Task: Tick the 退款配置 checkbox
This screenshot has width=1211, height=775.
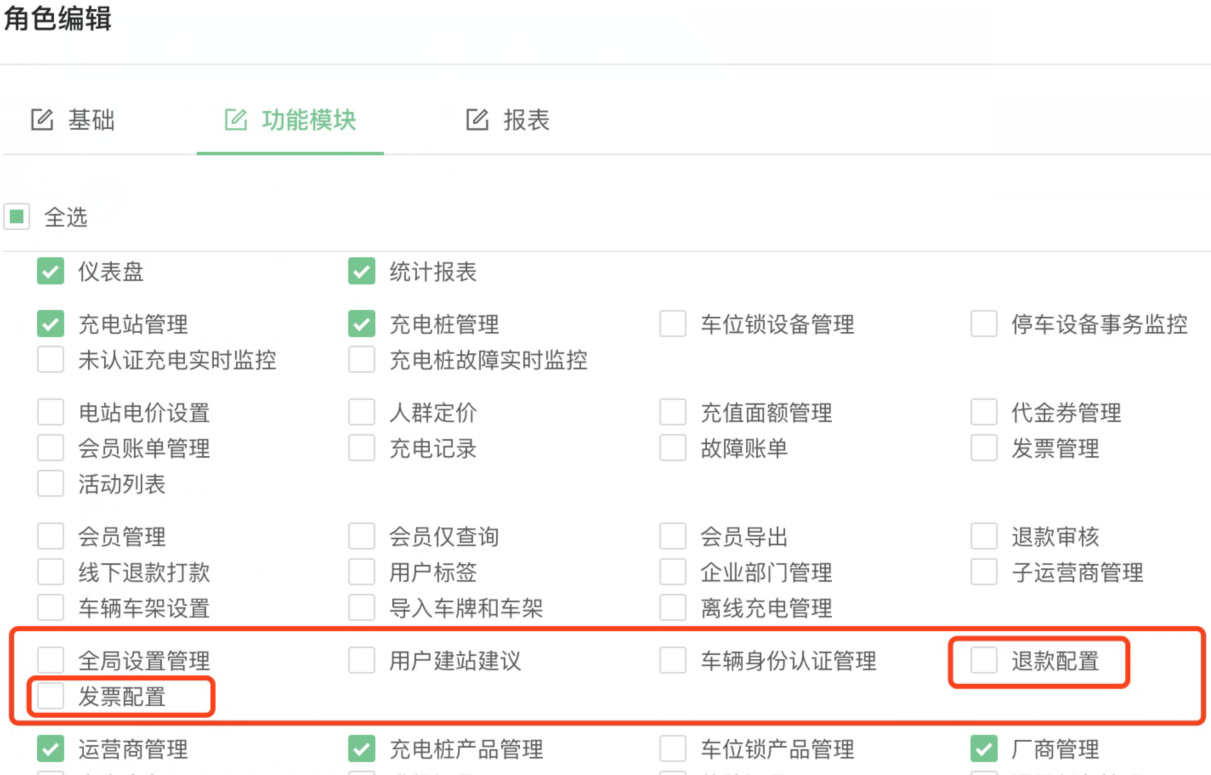Action: (984, 660)
